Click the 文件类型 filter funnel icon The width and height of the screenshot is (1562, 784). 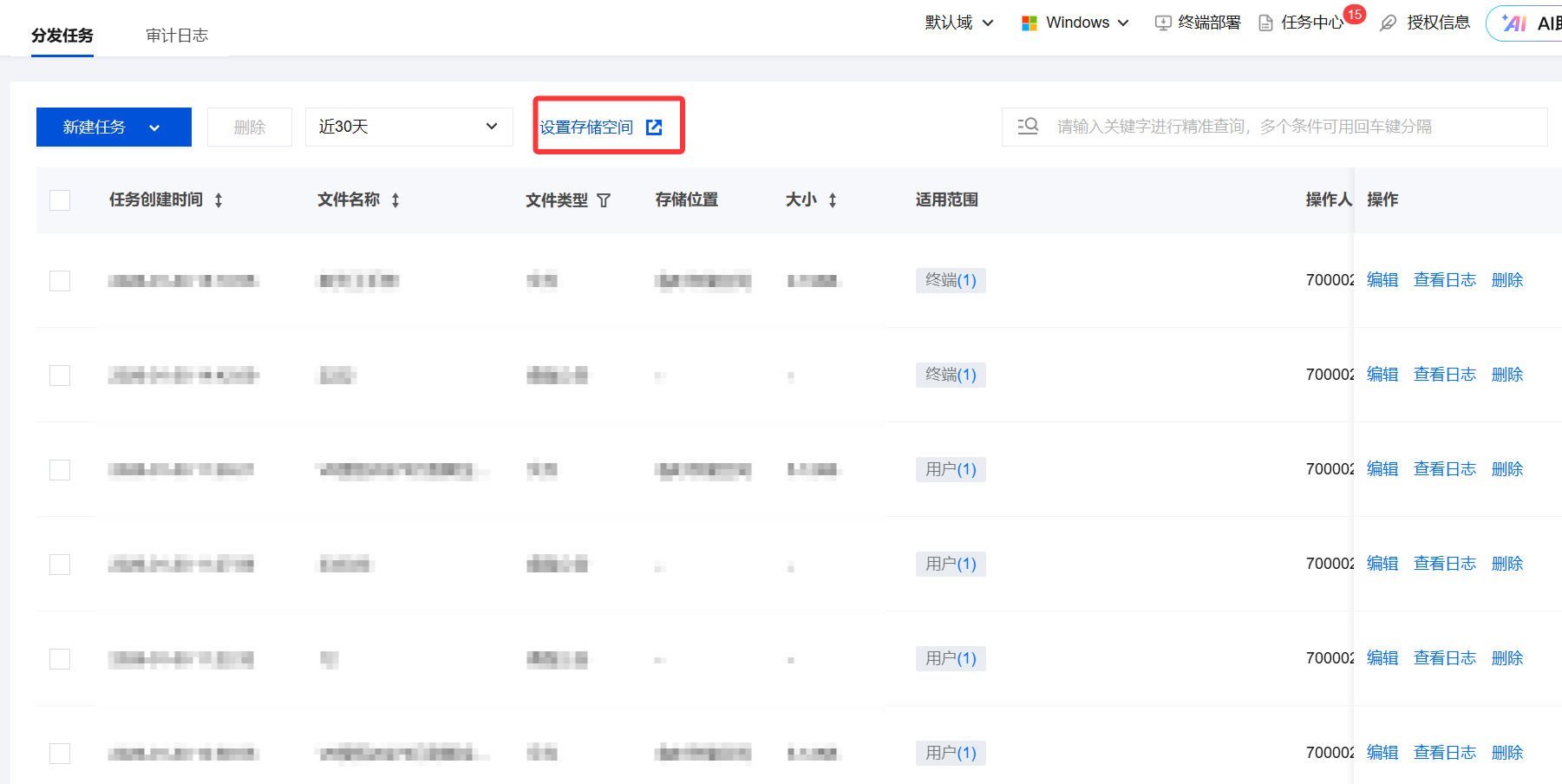tap(604, 200)
